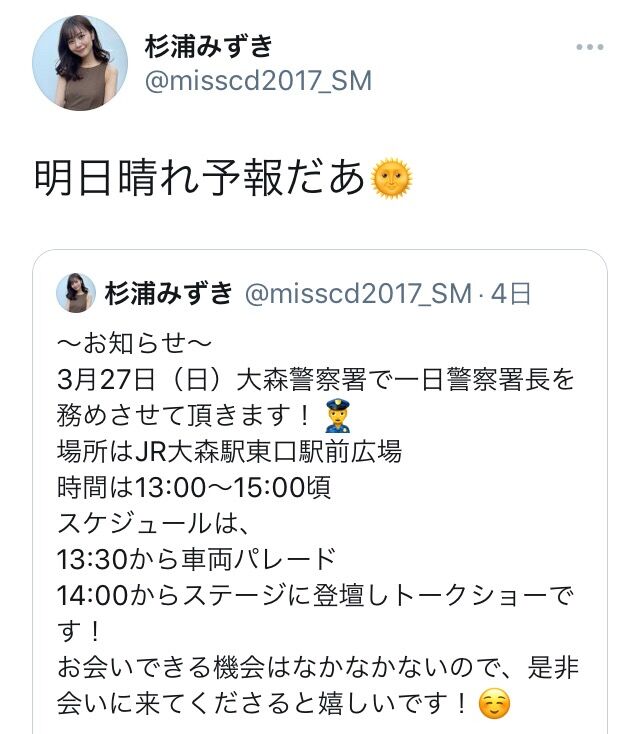Tap the 14:00からステージ line about the talk show
The height and width of the screenshot is (734, 640).
coord(315,613)
